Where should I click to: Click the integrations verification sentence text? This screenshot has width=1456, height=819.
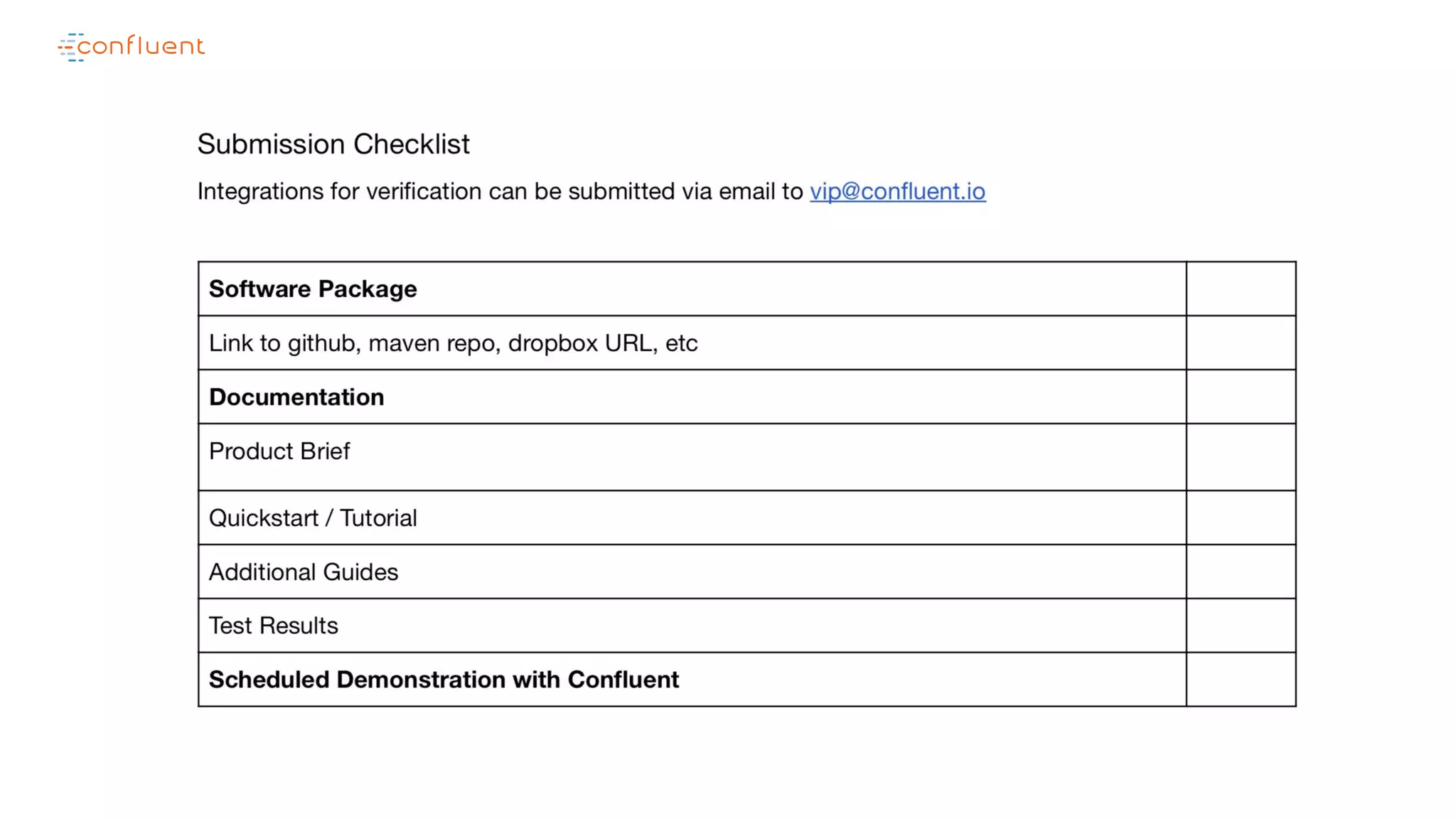pyautogui.click(x=500, y=191)
